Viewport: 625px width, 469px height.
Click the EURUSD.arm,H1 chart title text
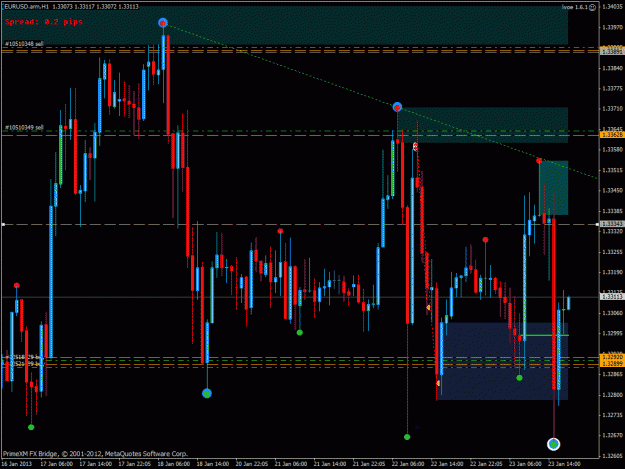26,7
